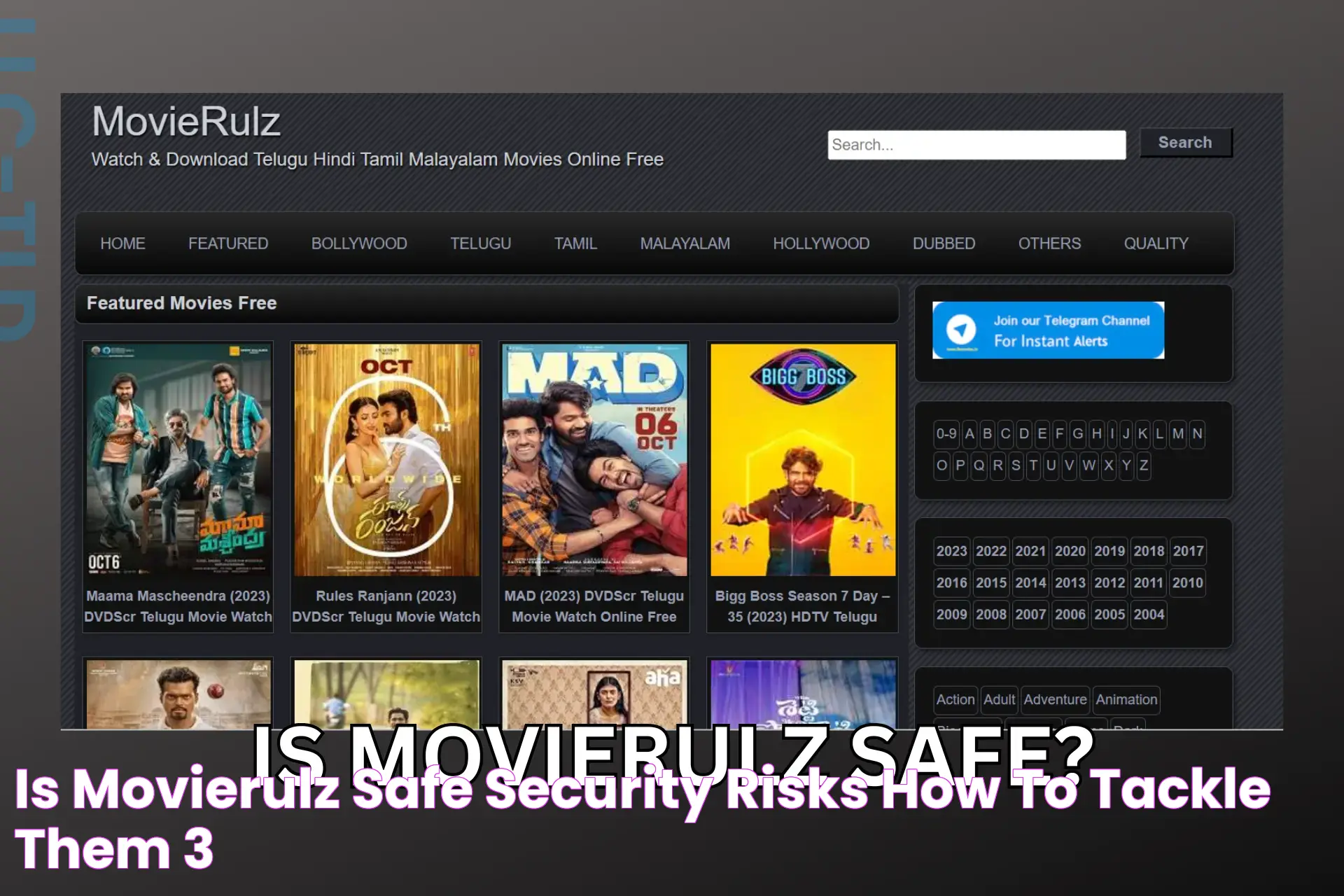
Task: Toggle the Action genre tag
Action: coord(955,699)
